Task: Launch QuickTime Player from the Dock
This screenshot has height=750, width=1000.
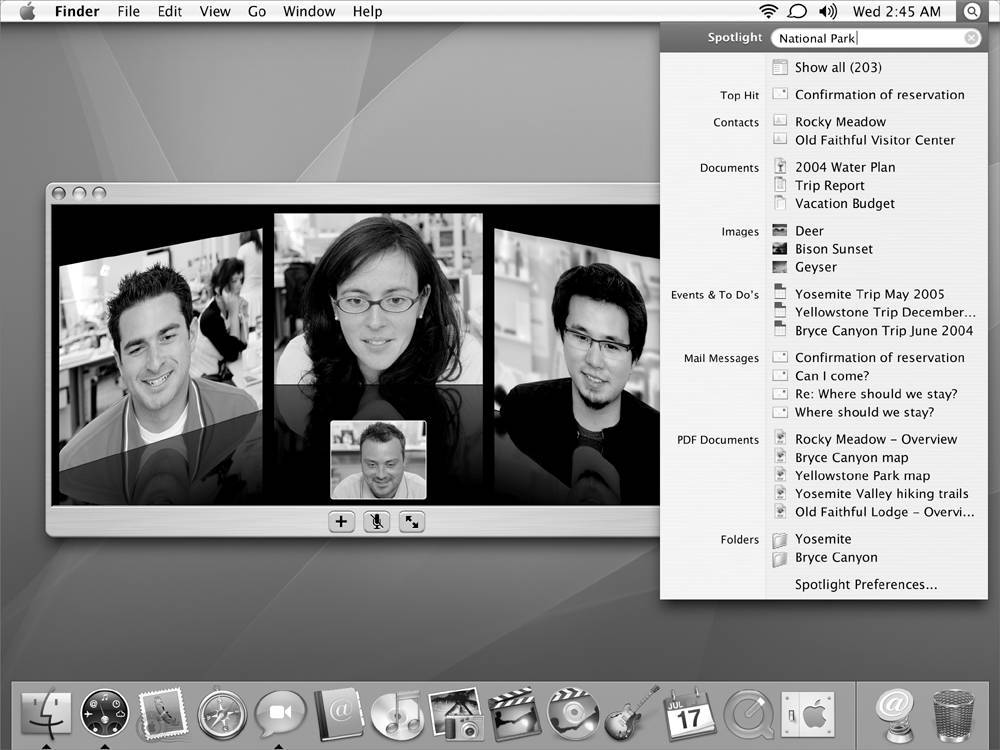Action: point(749,714)
